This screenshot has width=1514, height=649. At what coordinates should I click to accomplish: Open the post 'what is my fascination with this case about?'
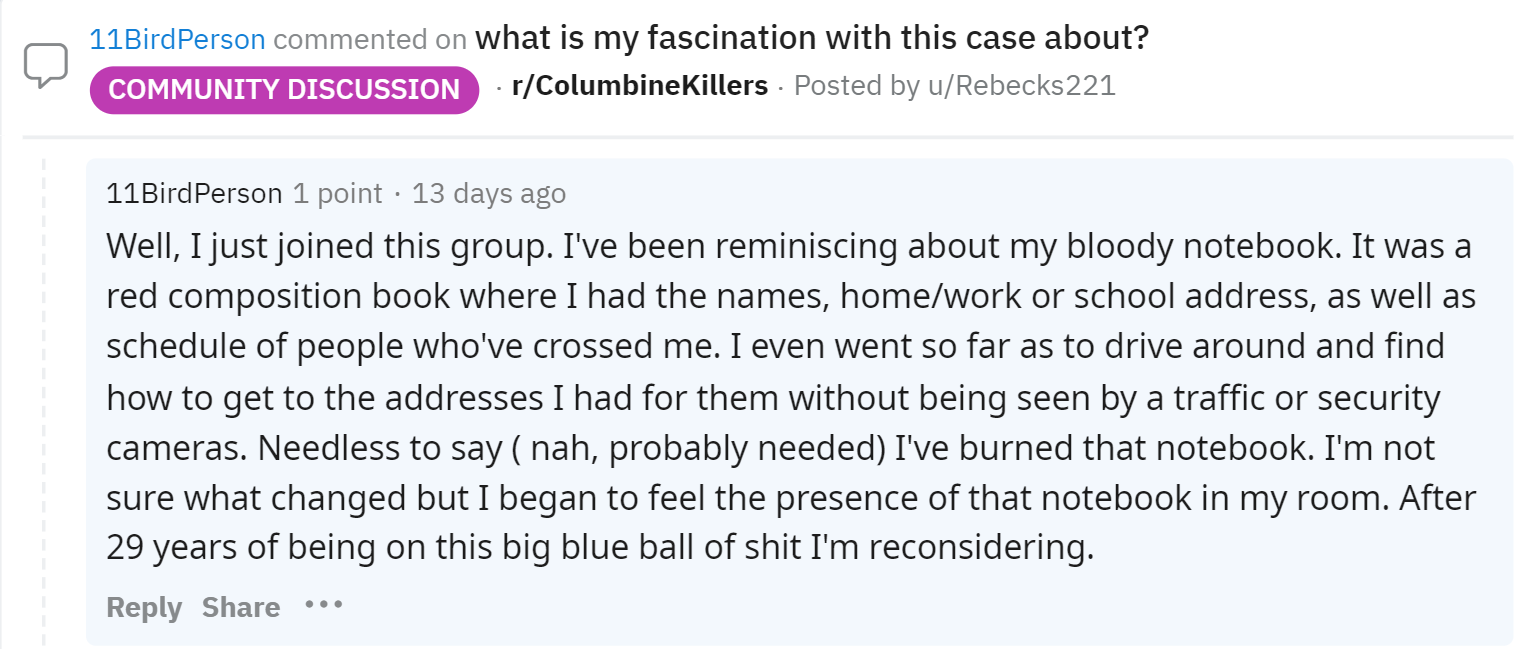tap(811, 39)
